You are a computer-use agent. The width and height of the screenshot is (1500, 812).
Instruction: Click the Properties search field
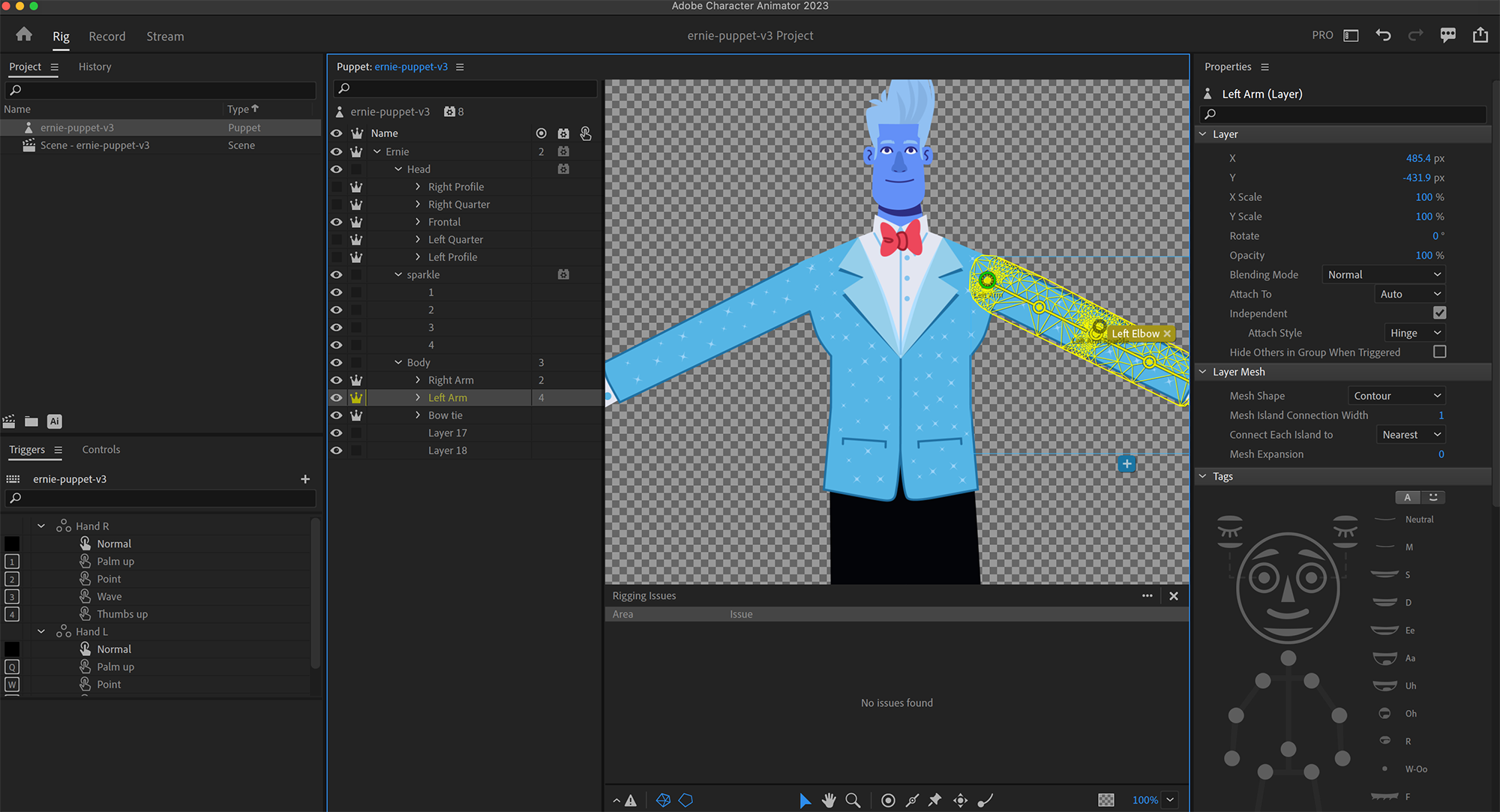click(1342, 114)
